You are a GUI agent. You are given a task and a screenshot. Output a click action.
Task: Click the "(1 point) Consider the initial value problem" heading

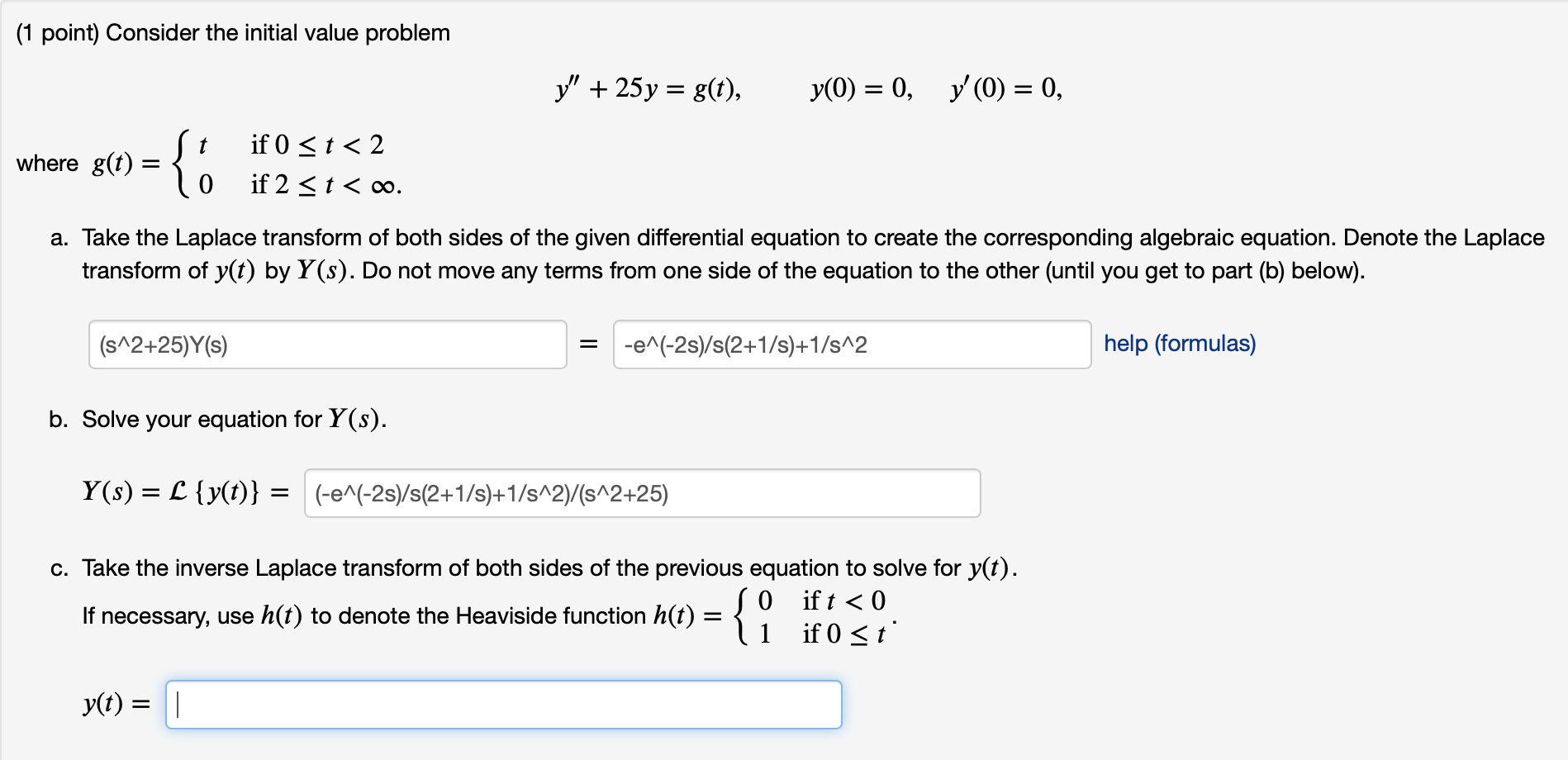pos(233,33)
